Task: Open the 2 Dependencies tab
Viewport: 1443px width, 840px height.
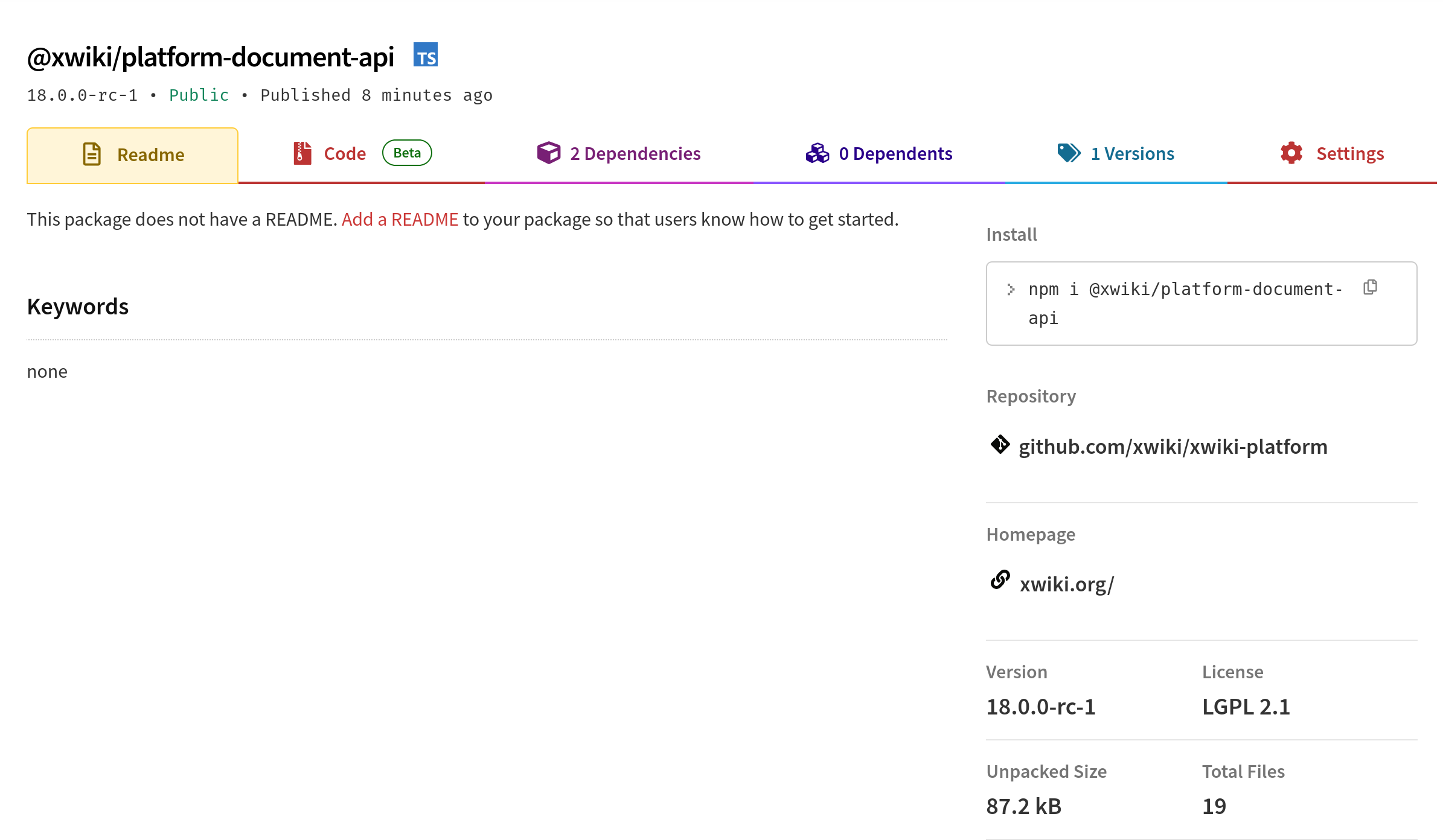Action: pyautogui.click(x=635, y=154)
